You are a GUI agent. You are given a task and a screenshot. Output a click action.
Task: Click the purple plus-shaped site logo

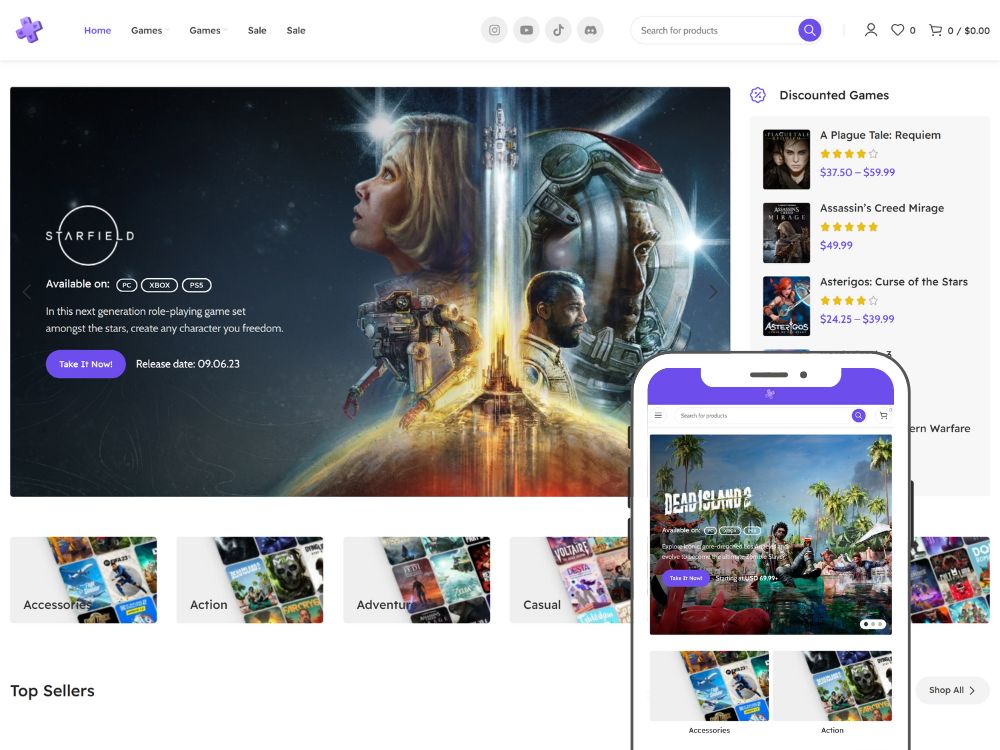(x=29, y=30)
